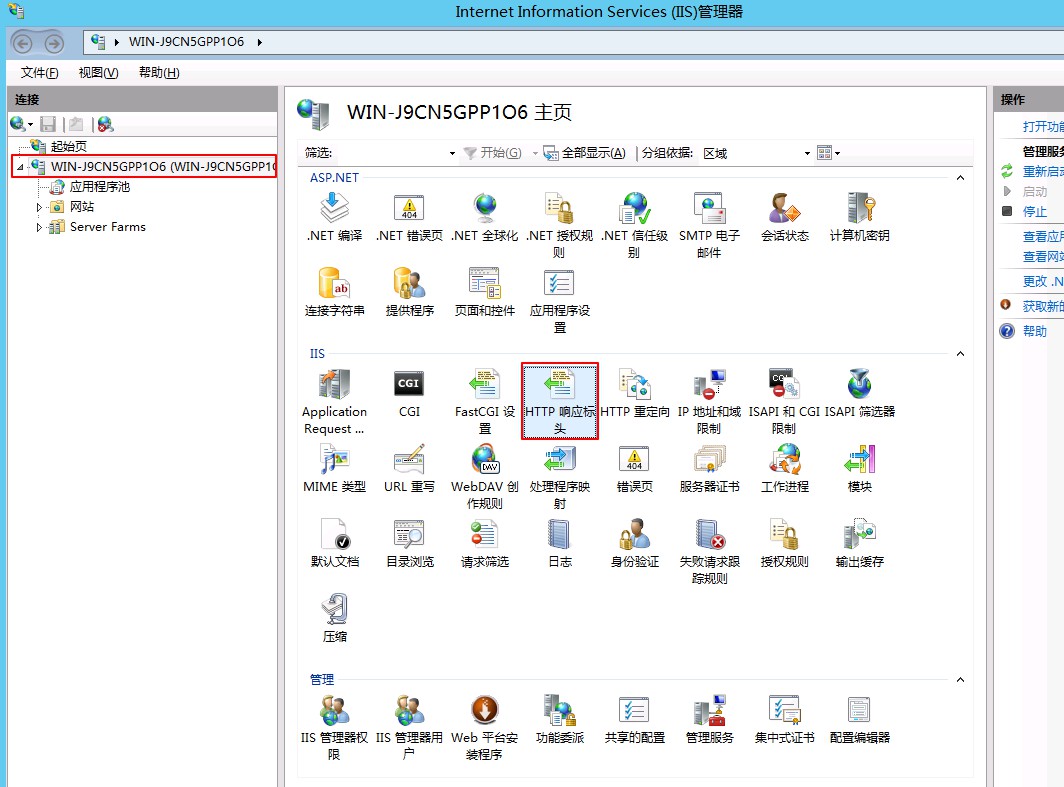
Task: Open the 视图(V) menu
Action: tap(98, 73)
